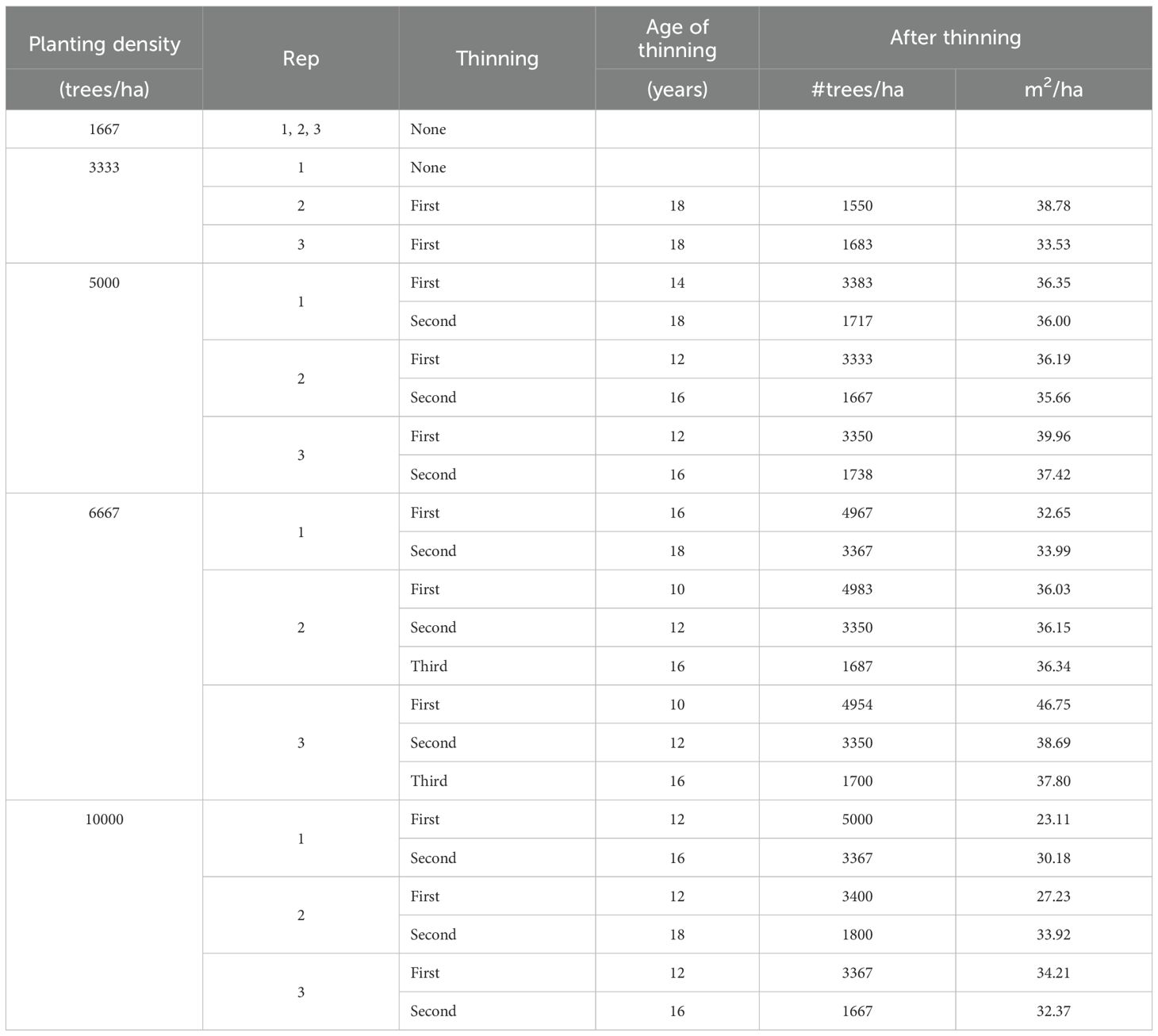Click the Planting density column header

(104, 44)
